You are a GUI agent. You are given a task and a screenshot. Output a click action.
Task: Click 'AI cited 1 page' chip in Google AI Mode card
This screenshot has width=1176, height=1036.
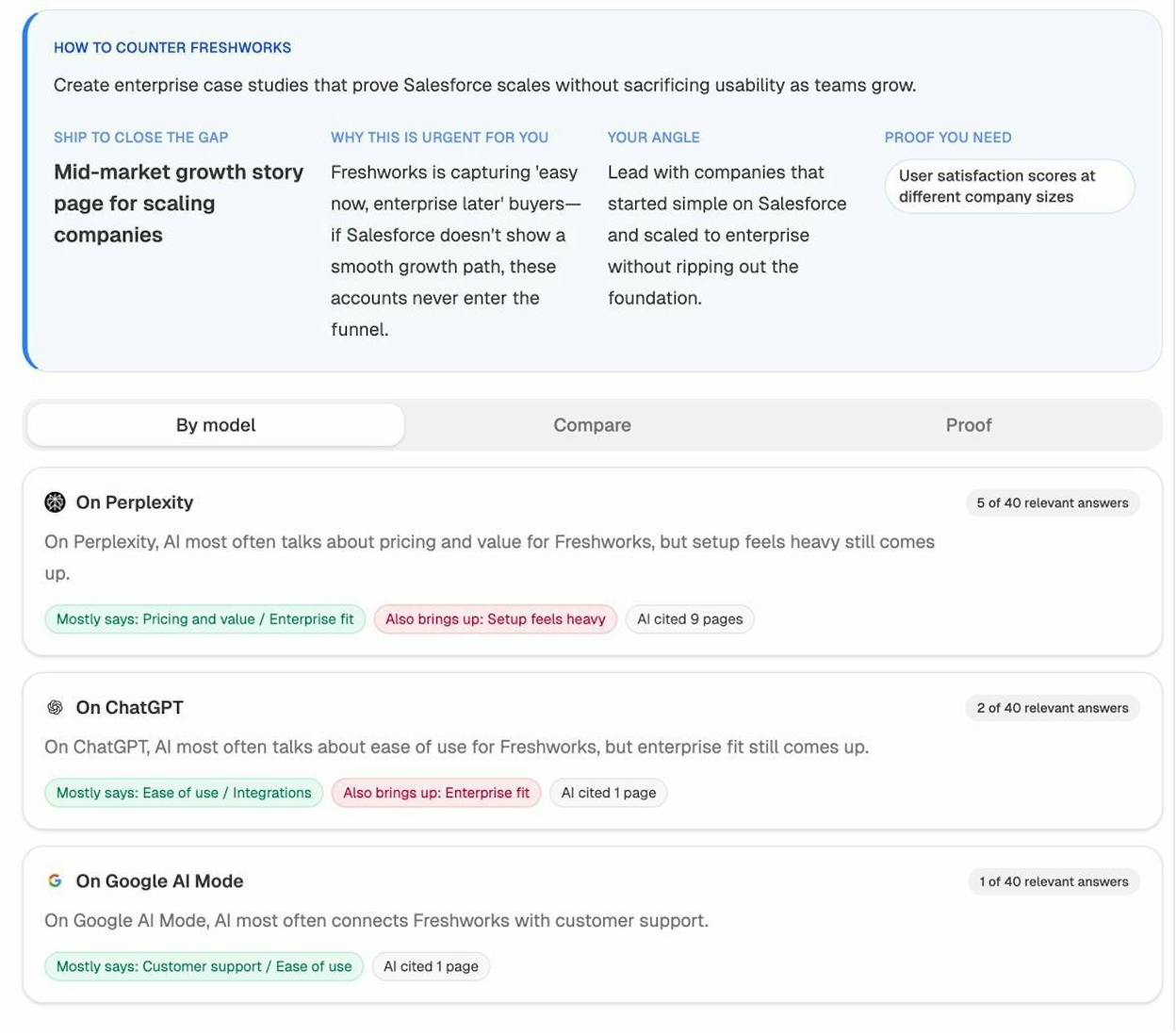(431, 966)
